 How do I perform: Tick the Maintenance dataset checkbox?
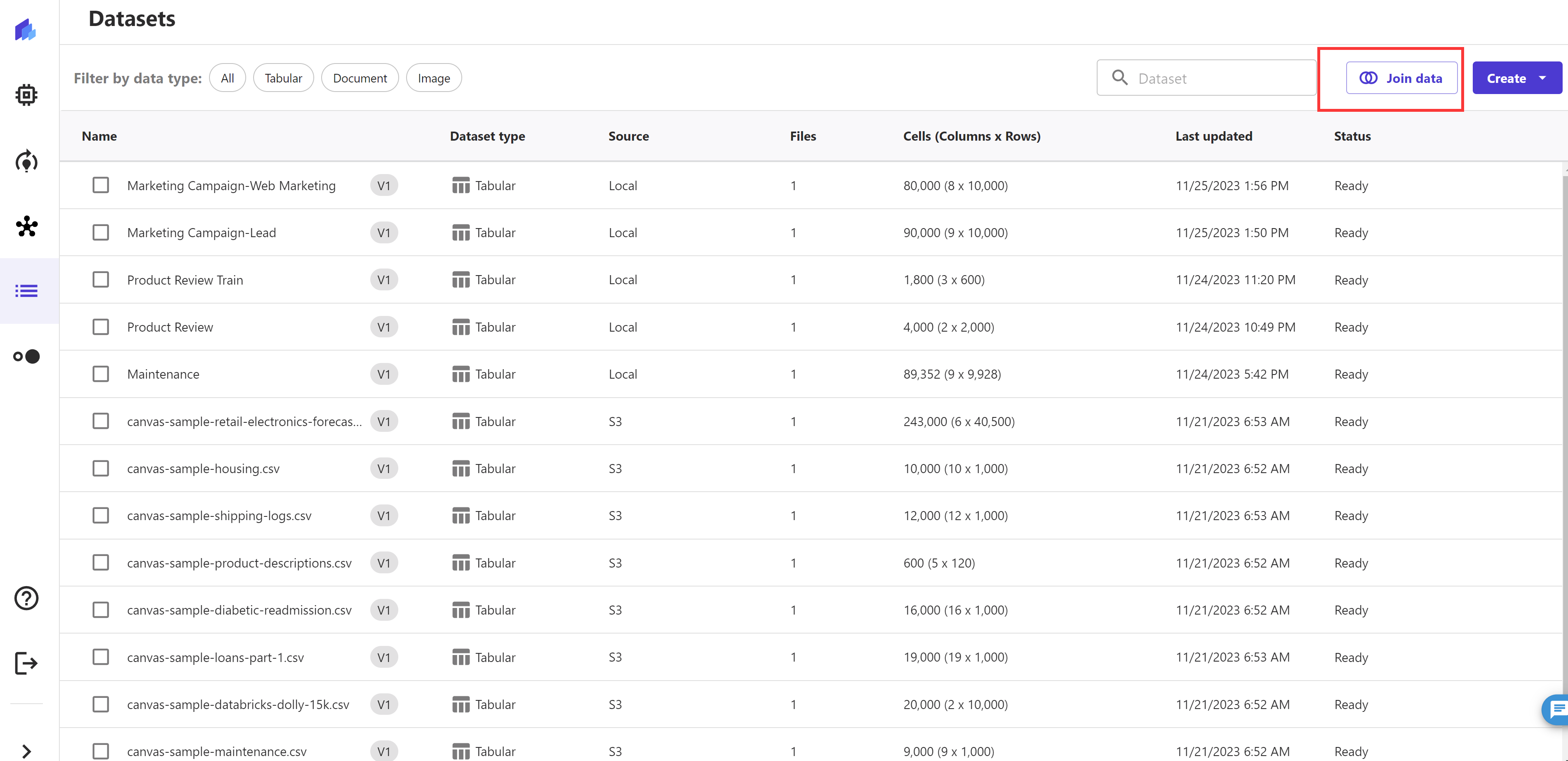pos(101,374)
